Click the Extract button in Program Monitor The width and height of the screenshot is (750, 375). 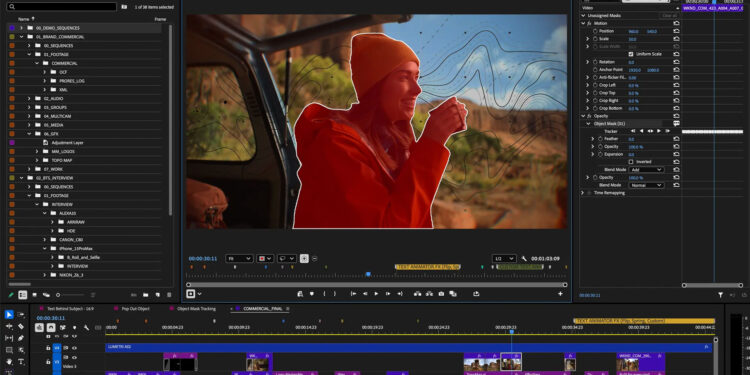click(x=430, y=294)
